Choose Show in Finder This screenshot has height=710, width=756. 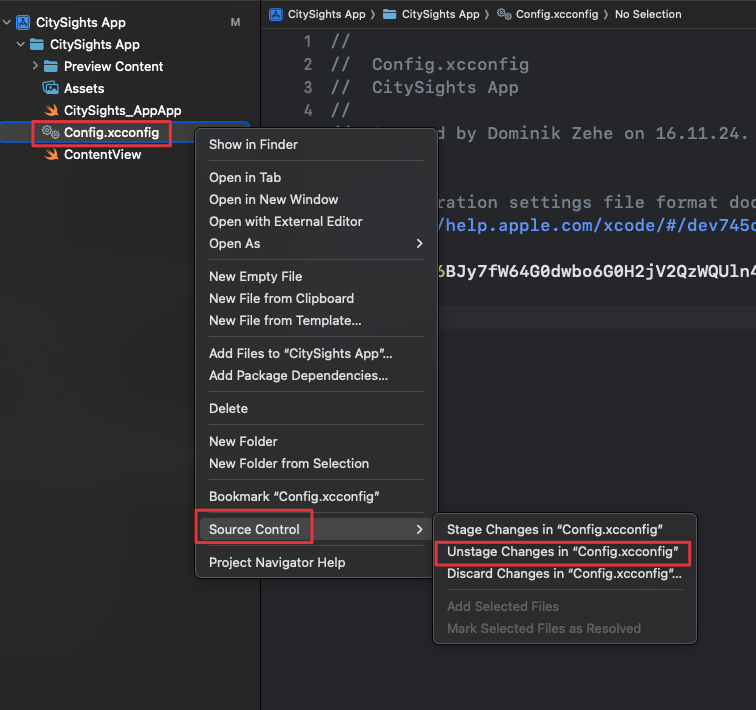tap(316, 145)
